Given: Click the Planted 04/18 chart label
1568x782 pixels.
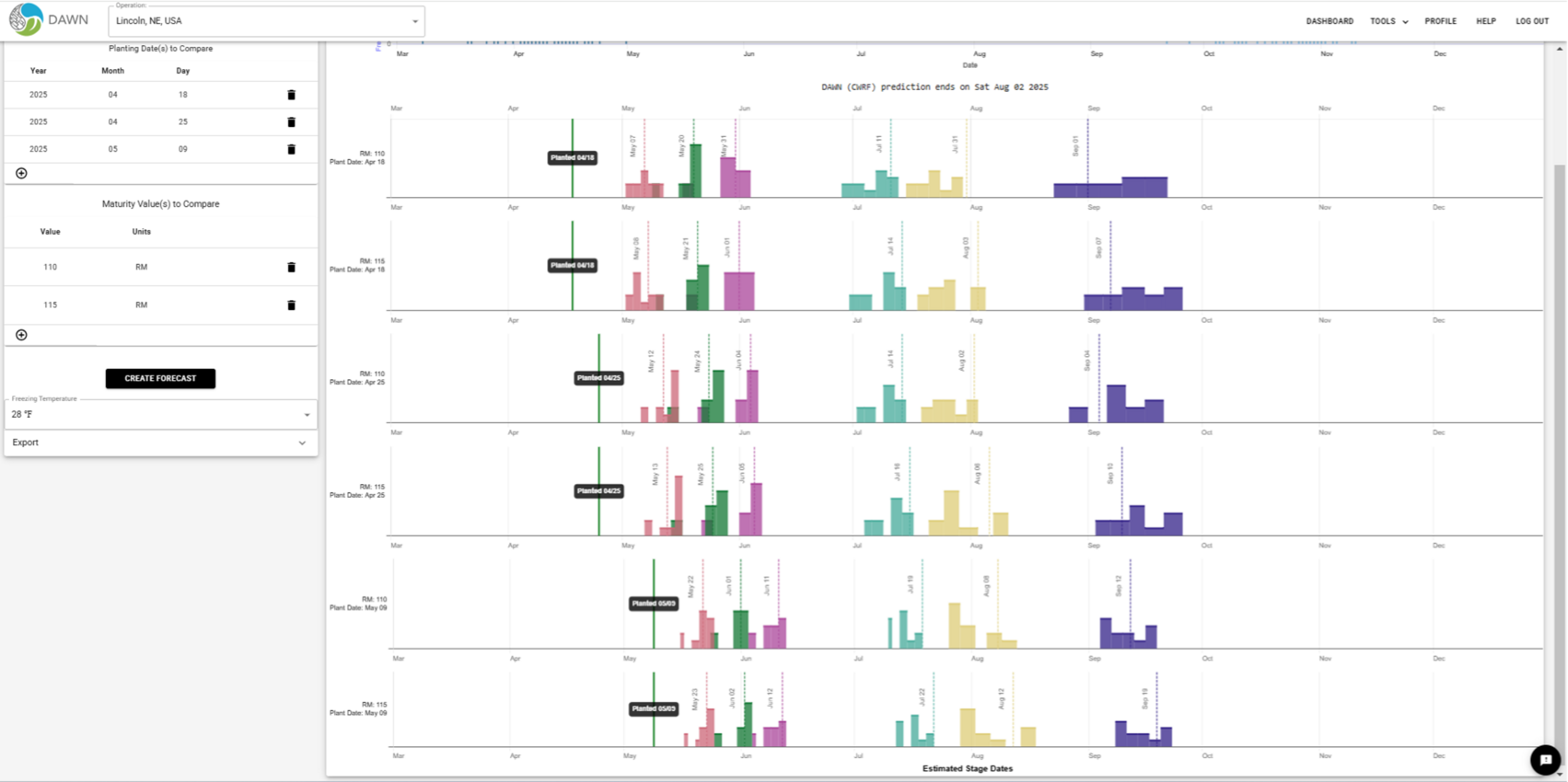Looking at the screenshot, I should tap(571, 158).
